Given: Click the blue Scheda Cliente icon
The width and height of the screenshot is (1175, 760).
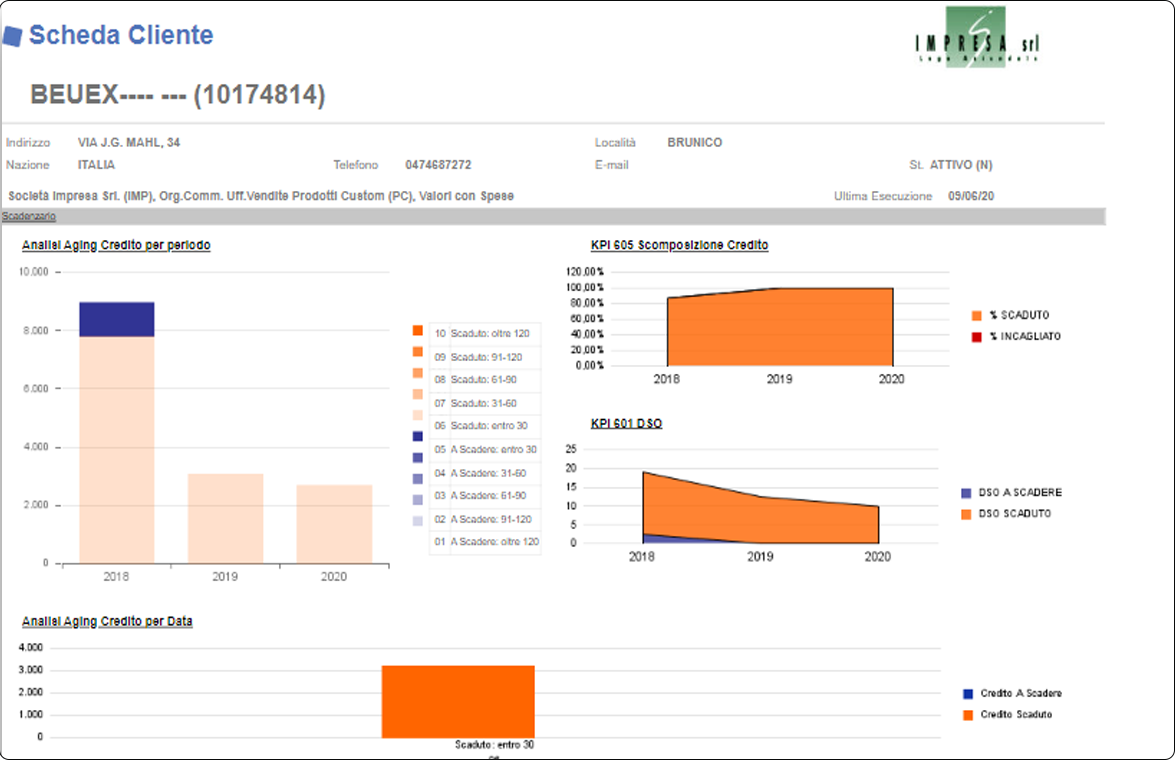Looking at the screenshot, I should coord(13,36).
